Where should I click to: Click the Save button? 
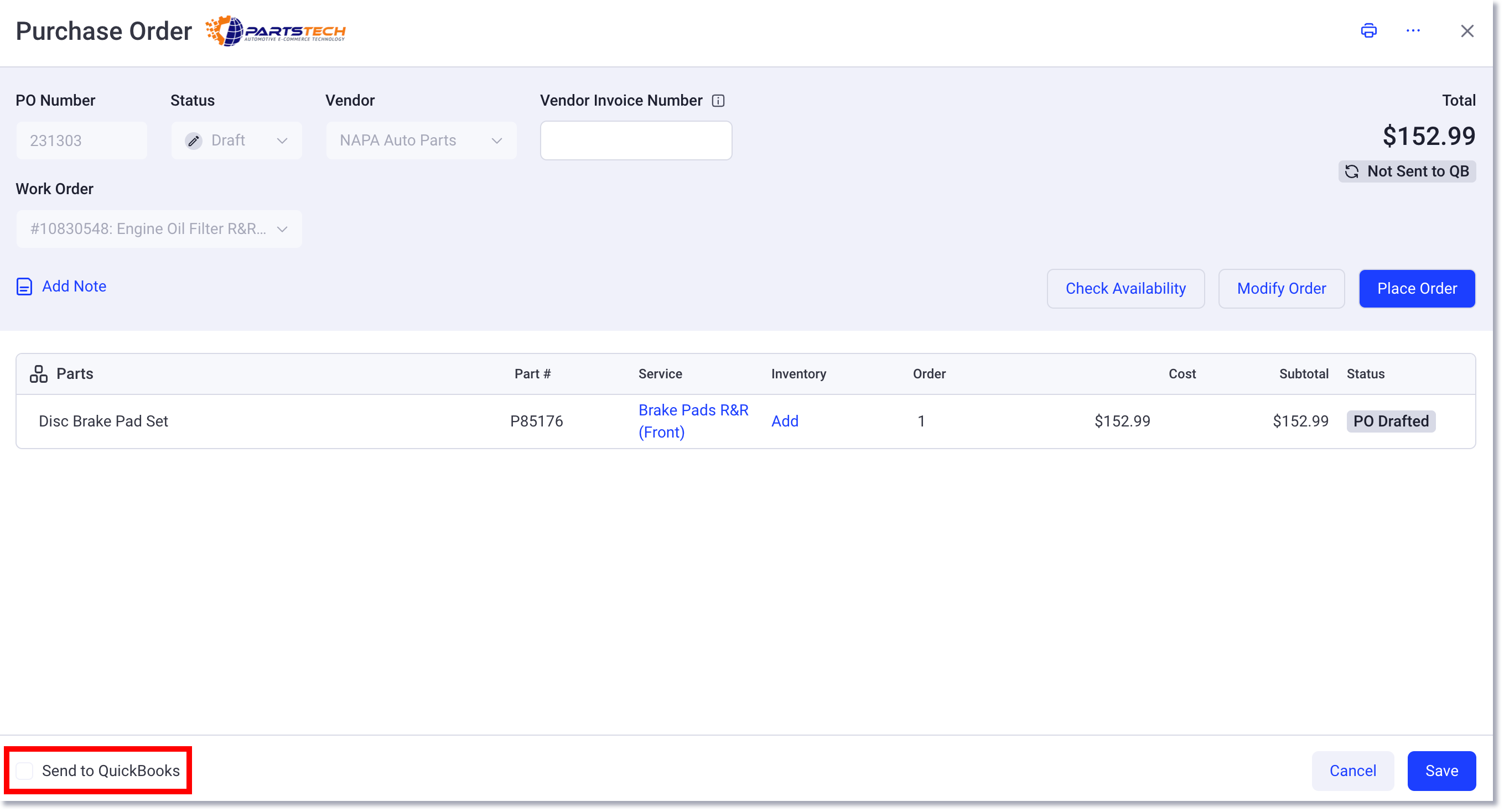(x=1441, y=771)
